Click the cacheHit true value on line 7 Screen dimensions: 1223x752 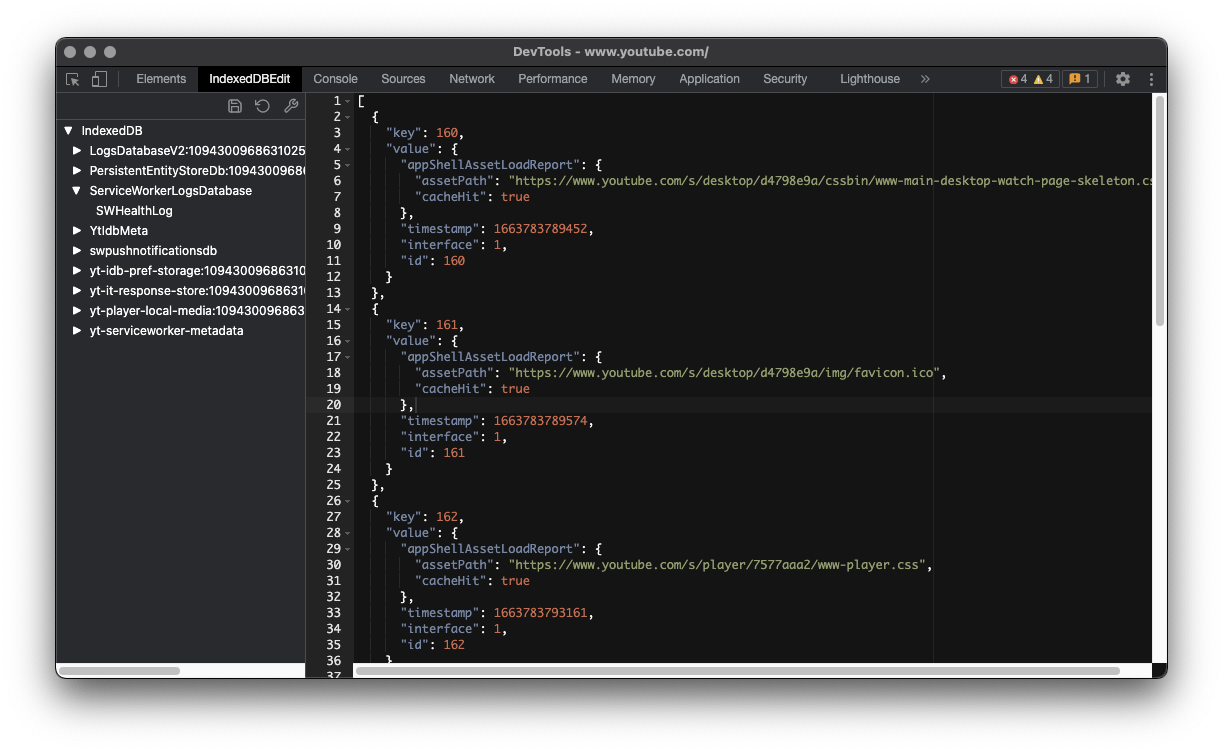click(x=515, y=197)
